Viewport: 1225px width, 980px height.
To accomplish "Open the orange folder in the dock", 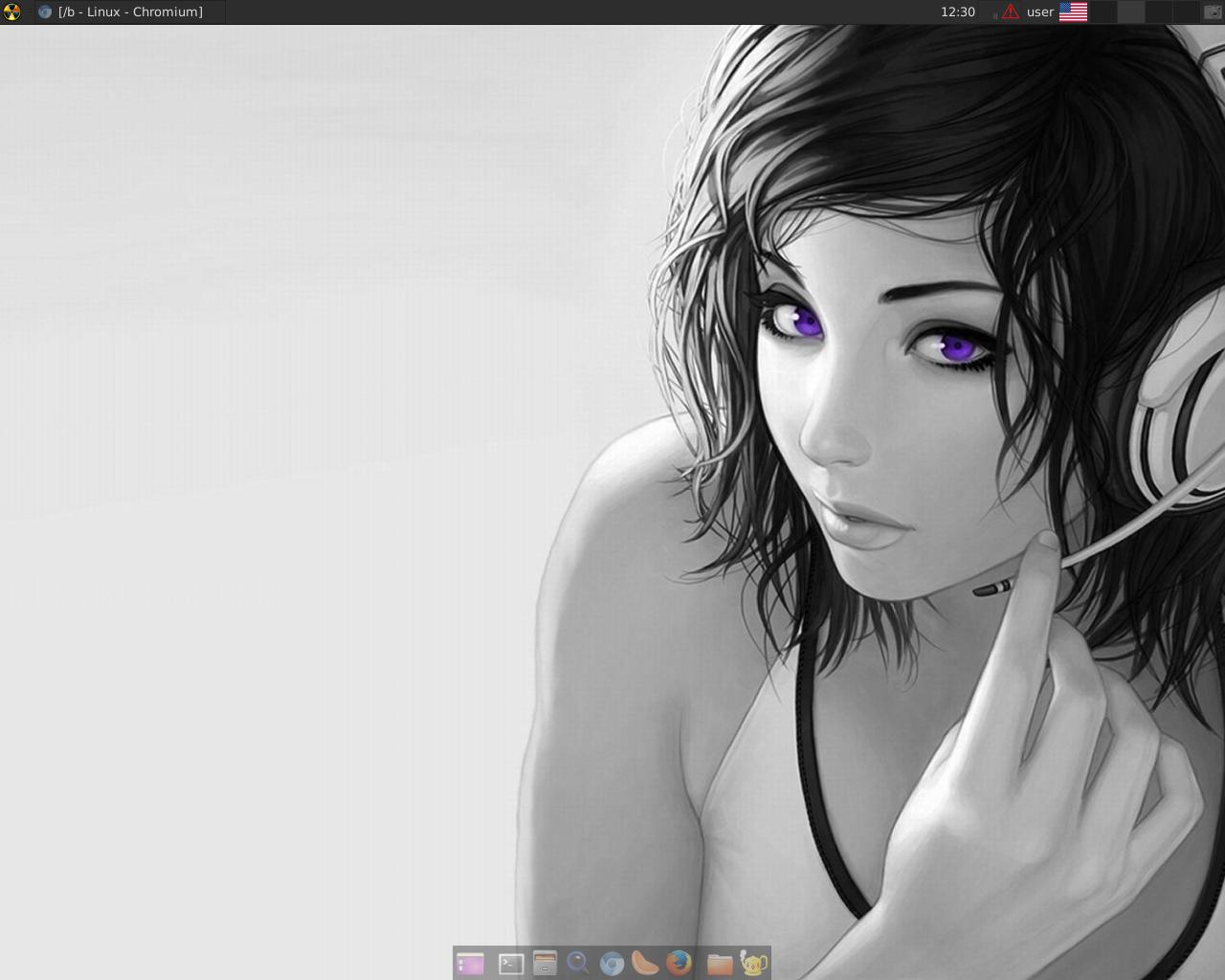I will coord(720,963).
